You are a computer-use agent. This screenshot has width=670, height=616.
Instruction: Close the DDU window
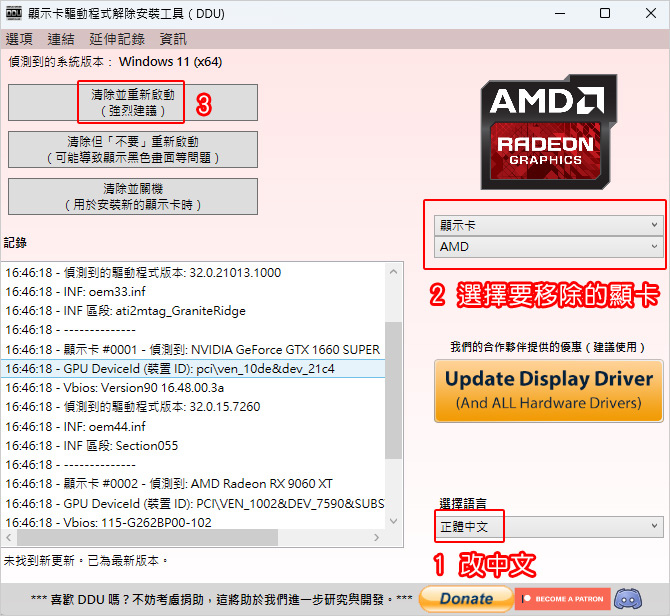[x=650, y=14]
